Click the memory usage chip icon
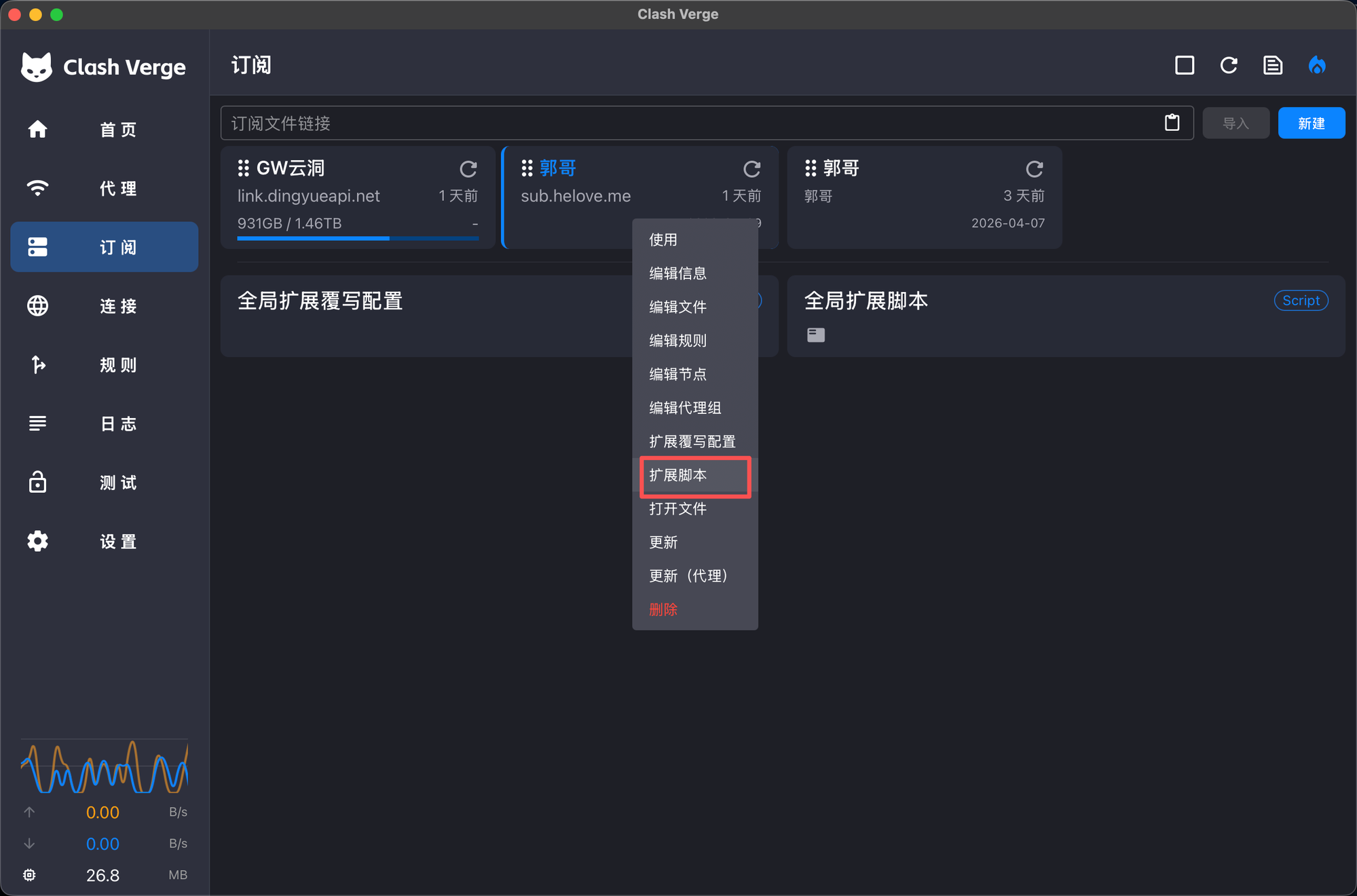This screenshot has width=1357, height=896. (29, 875)
